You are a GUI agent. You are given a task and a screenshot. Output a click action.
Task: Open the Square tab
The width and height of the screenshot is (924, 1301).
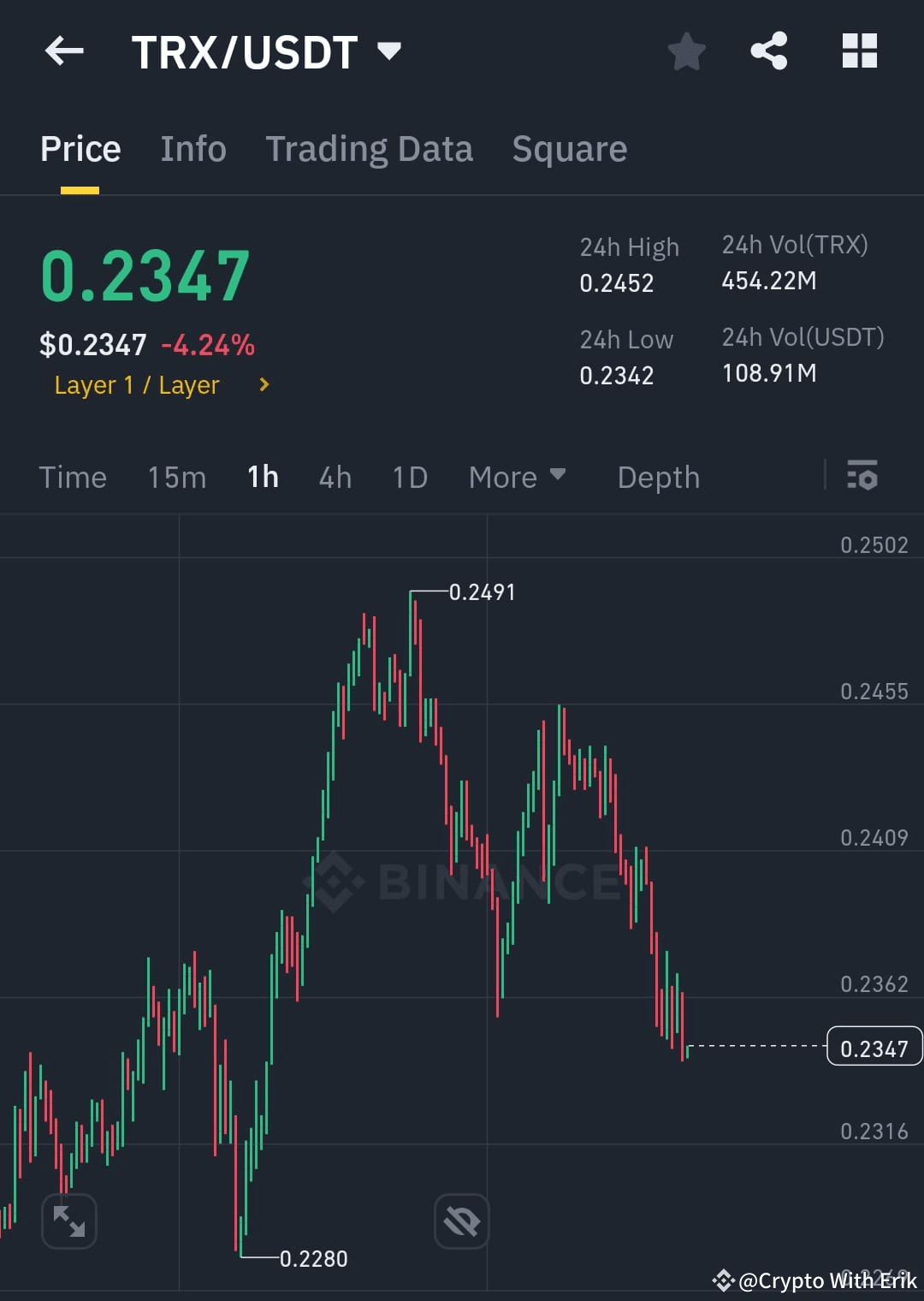[568, 147]
